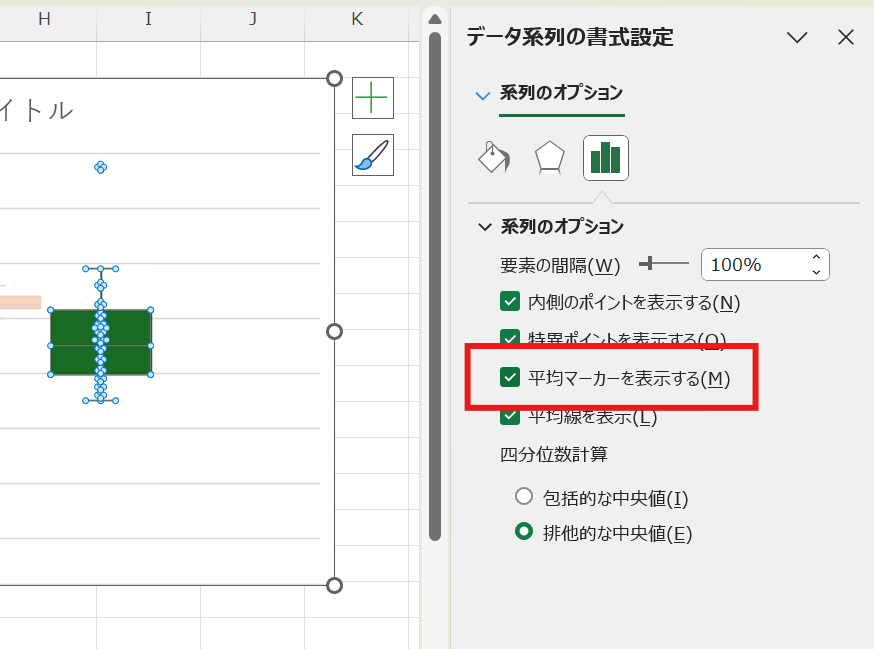Open the Chart Styles brush button
874x649 pixels.
pyautogui.click(x=372, y=154)
